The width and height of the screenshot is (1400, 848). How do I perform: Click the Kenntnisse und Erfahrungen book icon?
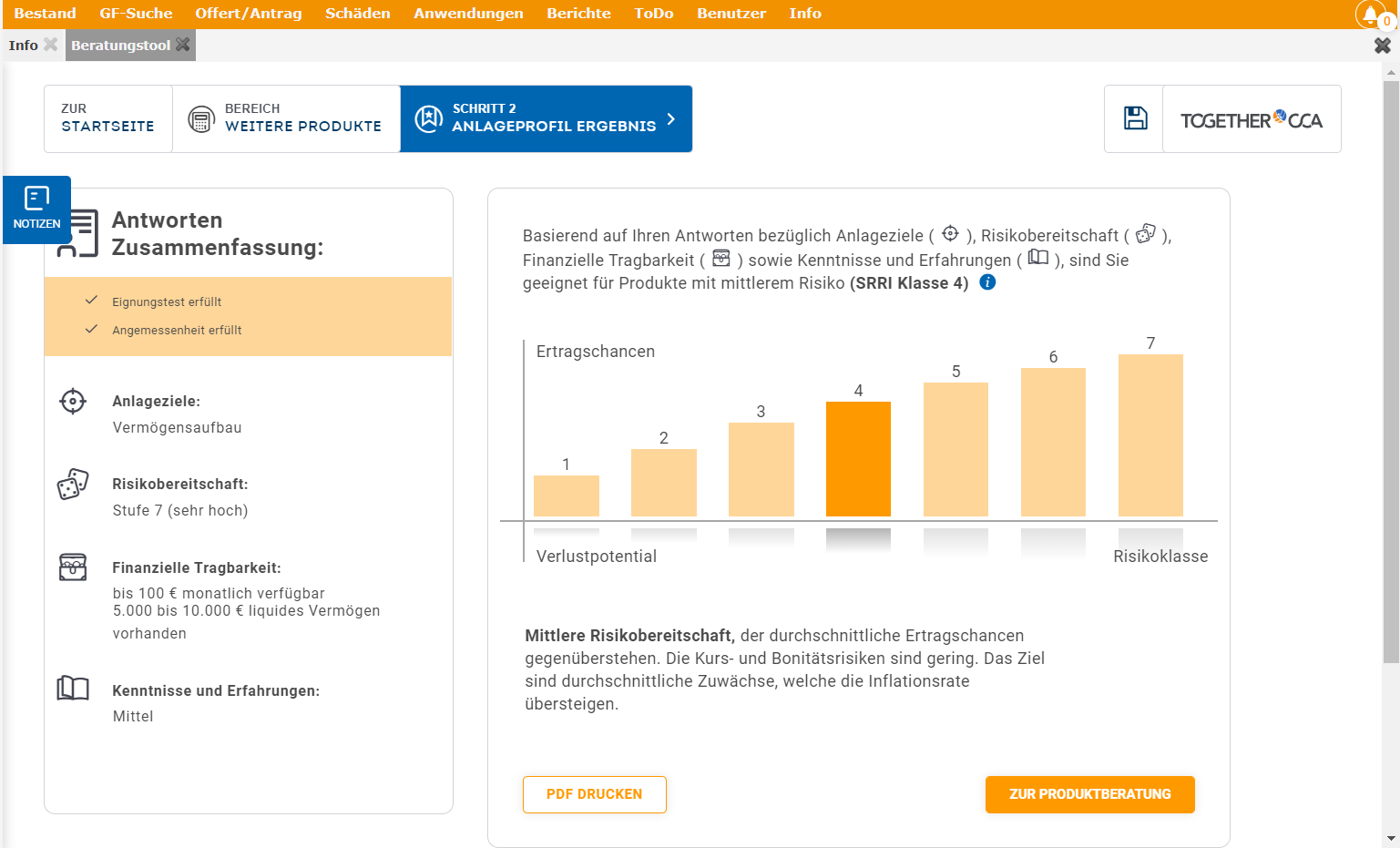coord(73,689)
